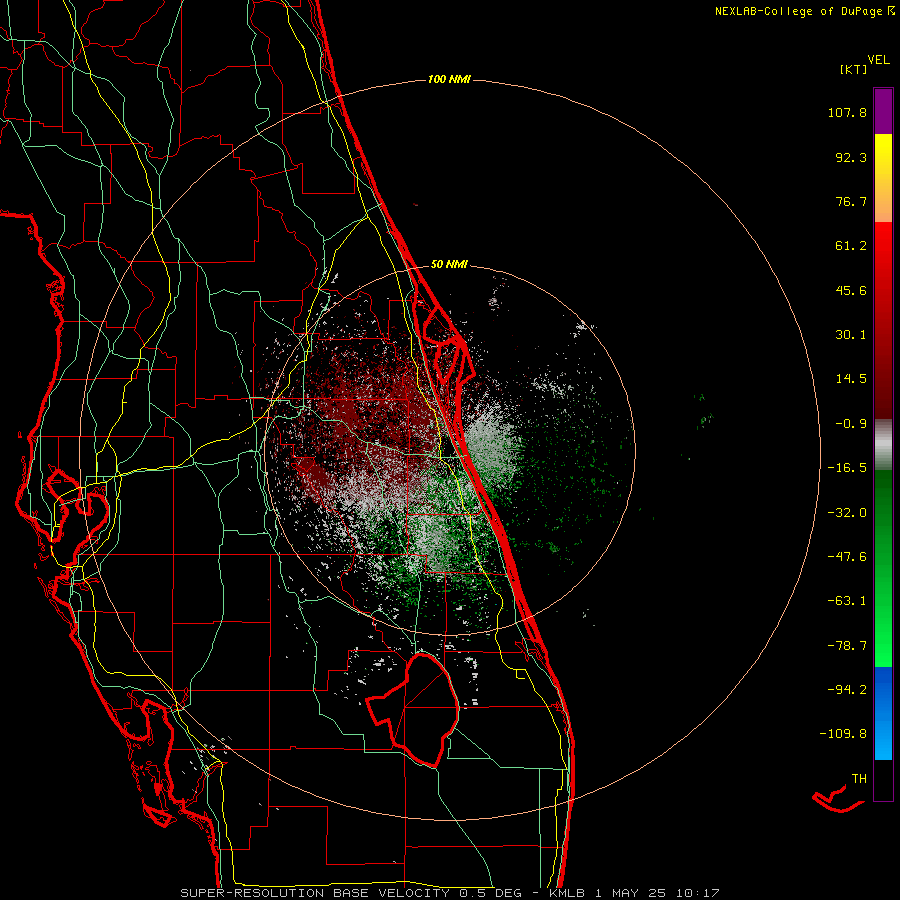Click the -63.1 velocity scale value
The height and width of the screenshot is (900, 900).
(x=847, y=601)
